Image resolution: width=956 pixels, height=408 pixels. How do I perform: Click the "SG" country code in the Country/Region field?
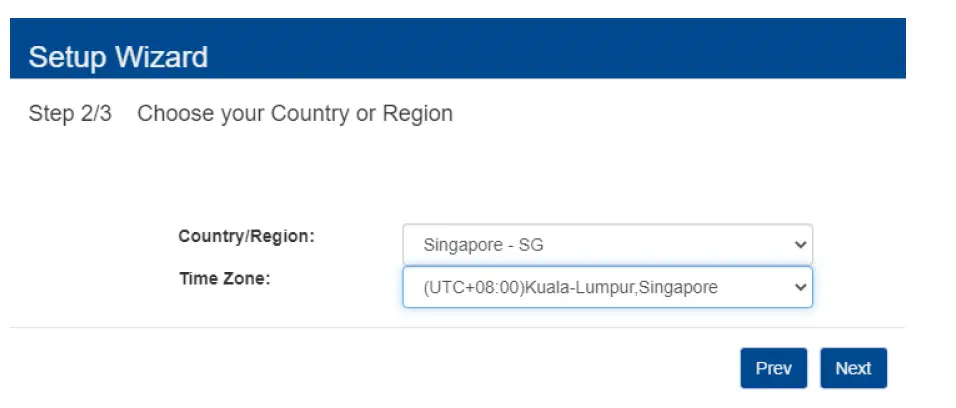(531, 245)
